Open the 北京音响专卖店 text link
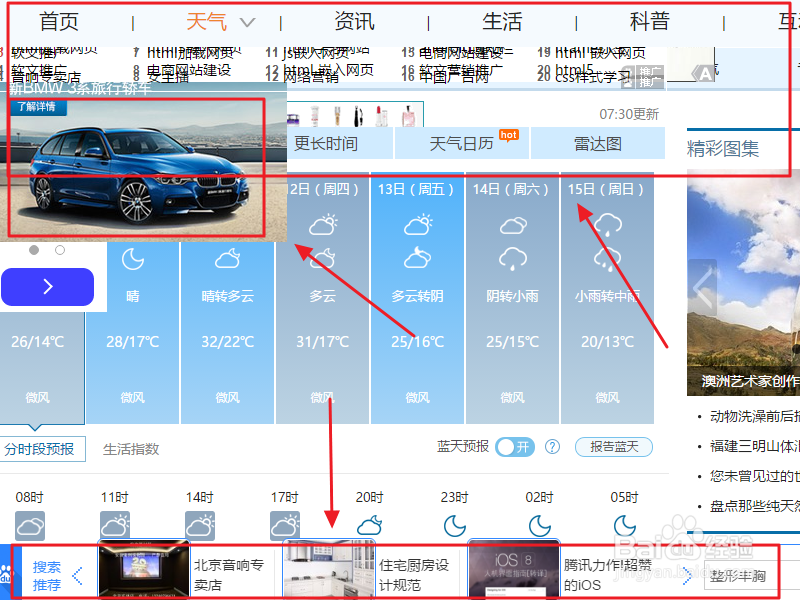Image resolution: width=800 pixels, height=600 pixels. coord(229,575)
